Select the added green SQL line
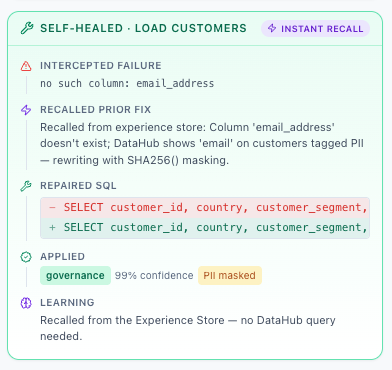392x370 pixels. pos(205,228)
